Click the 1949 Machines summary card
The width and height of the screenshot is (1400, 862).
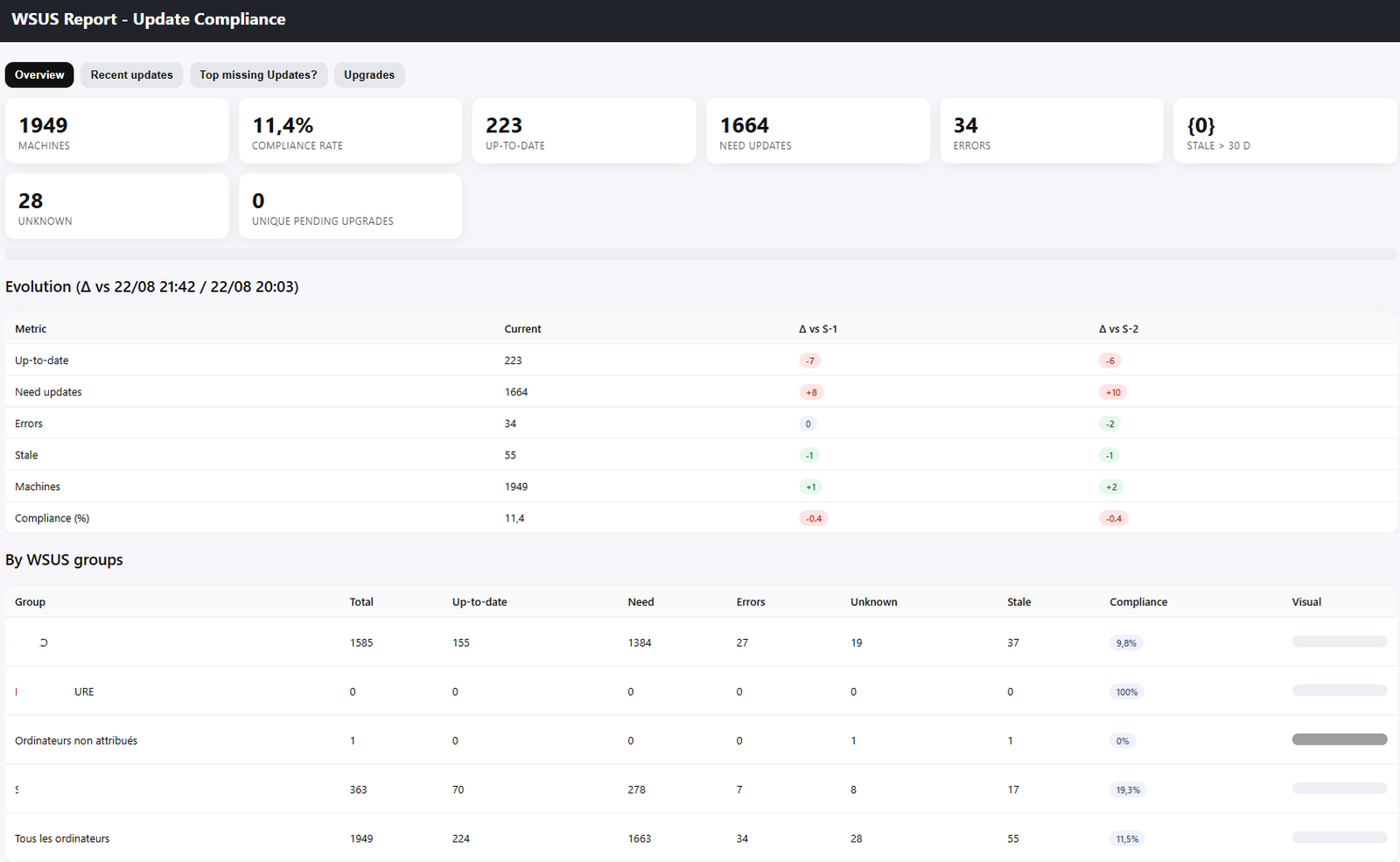pyautogui.click(x=116, y=131)
